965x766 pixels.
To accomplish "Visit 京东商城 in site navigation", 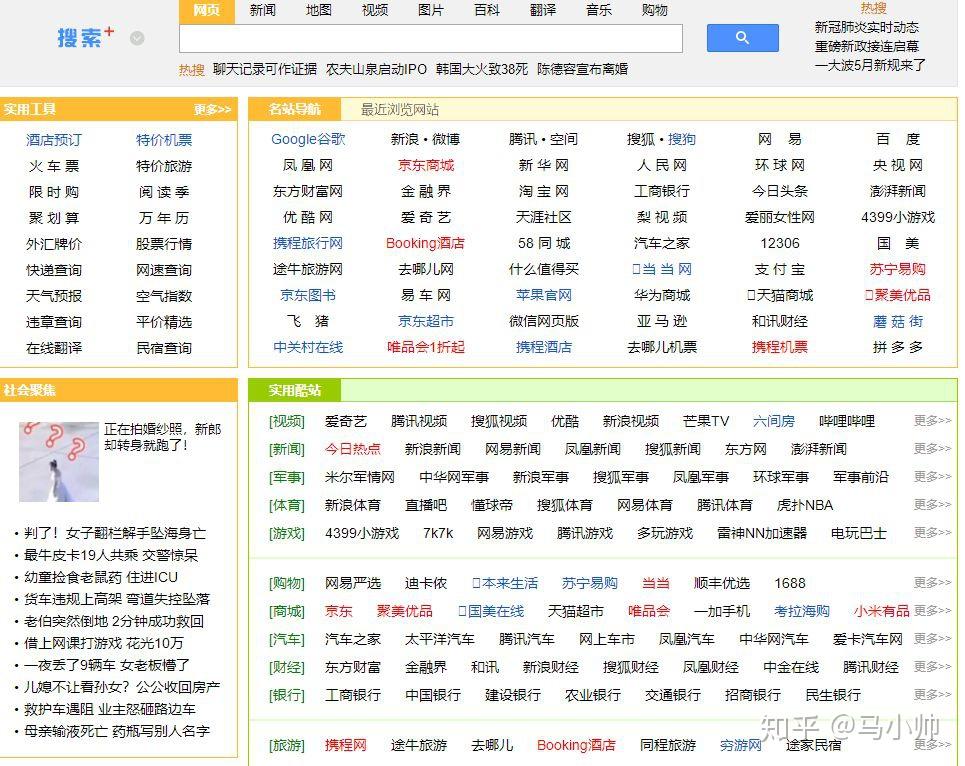I will 426,165.
